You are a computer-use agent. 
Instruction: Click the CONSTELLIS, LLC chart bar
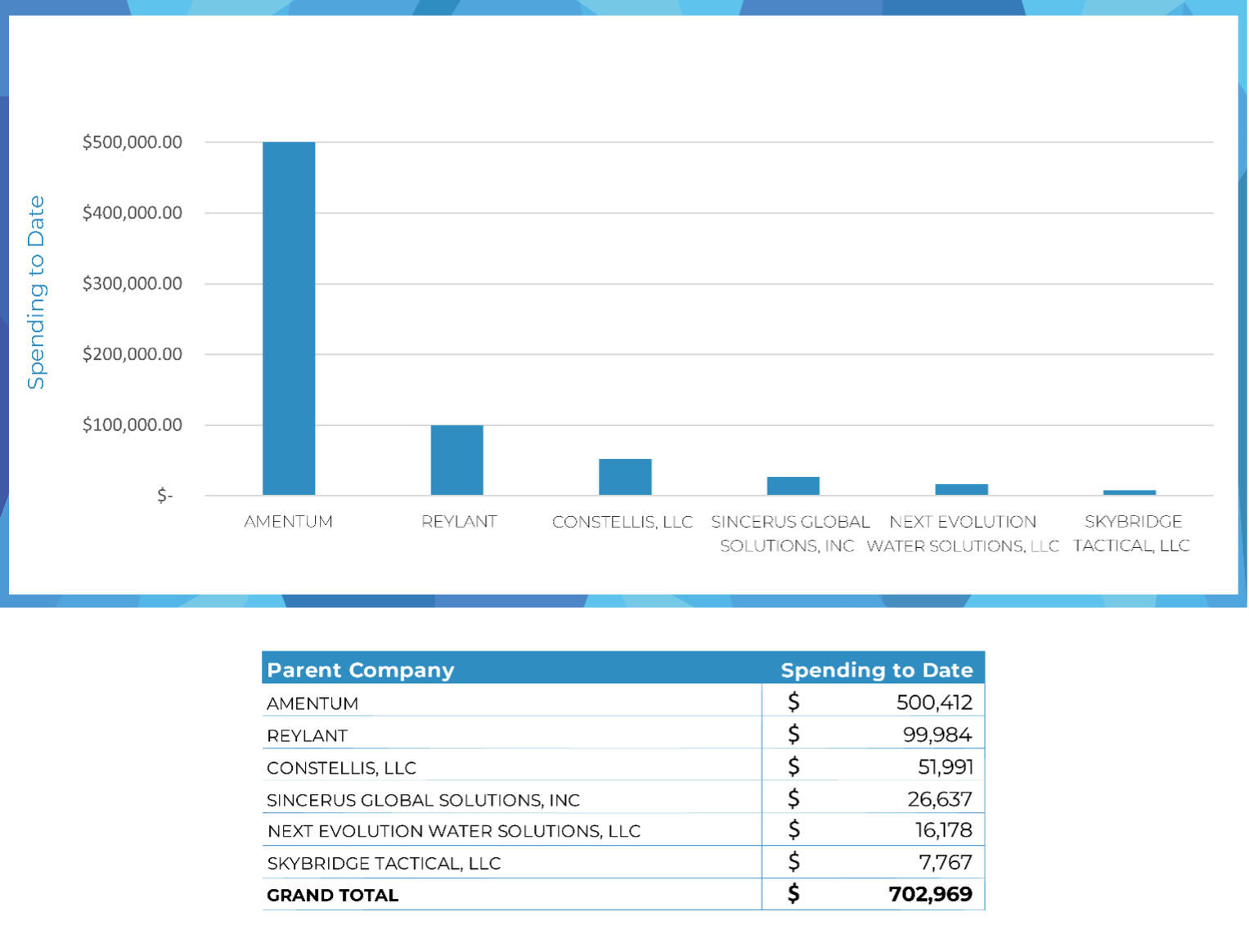[x=625, y=477]
